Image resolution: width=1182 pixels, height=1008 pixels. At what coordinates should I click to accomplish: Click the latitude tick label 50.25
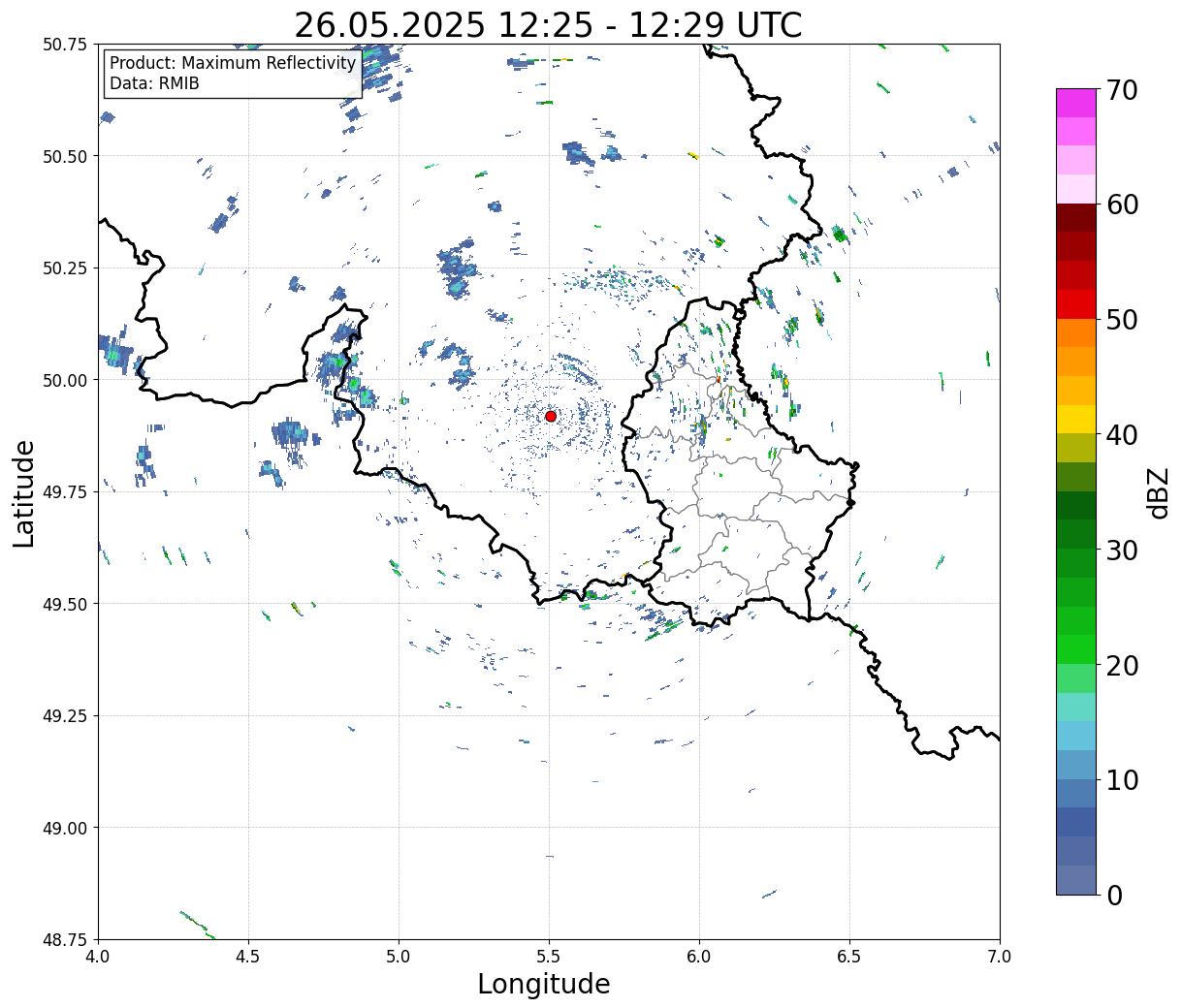[x=65, y=268]
